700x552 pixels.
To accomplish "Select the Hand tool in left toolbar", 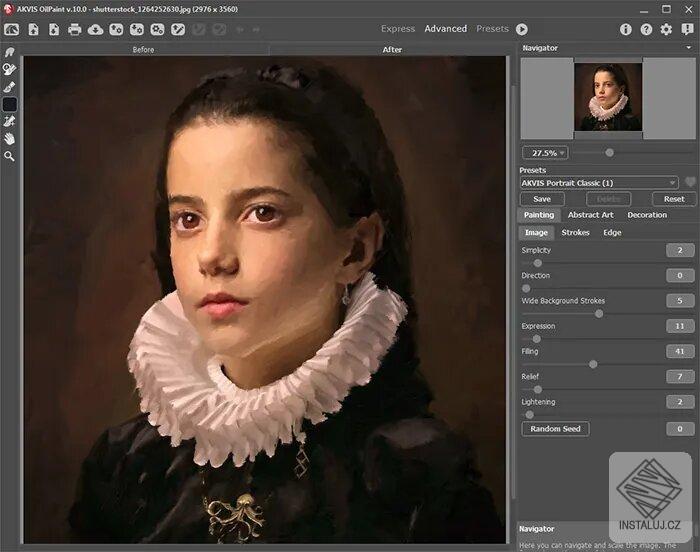I will [x=10, y=138].
